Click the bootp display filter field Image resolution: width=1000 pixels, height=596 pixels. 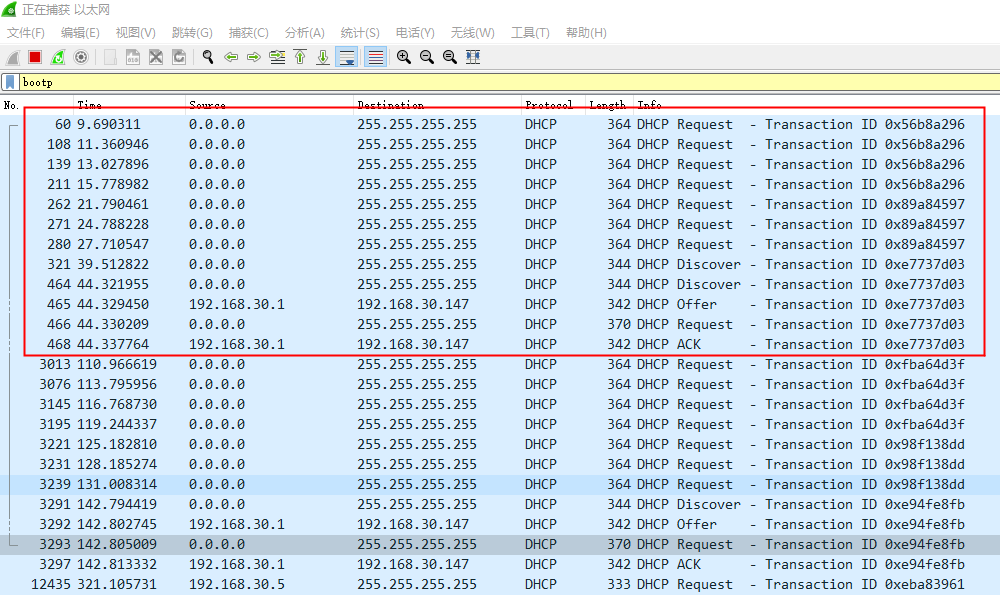500,82
